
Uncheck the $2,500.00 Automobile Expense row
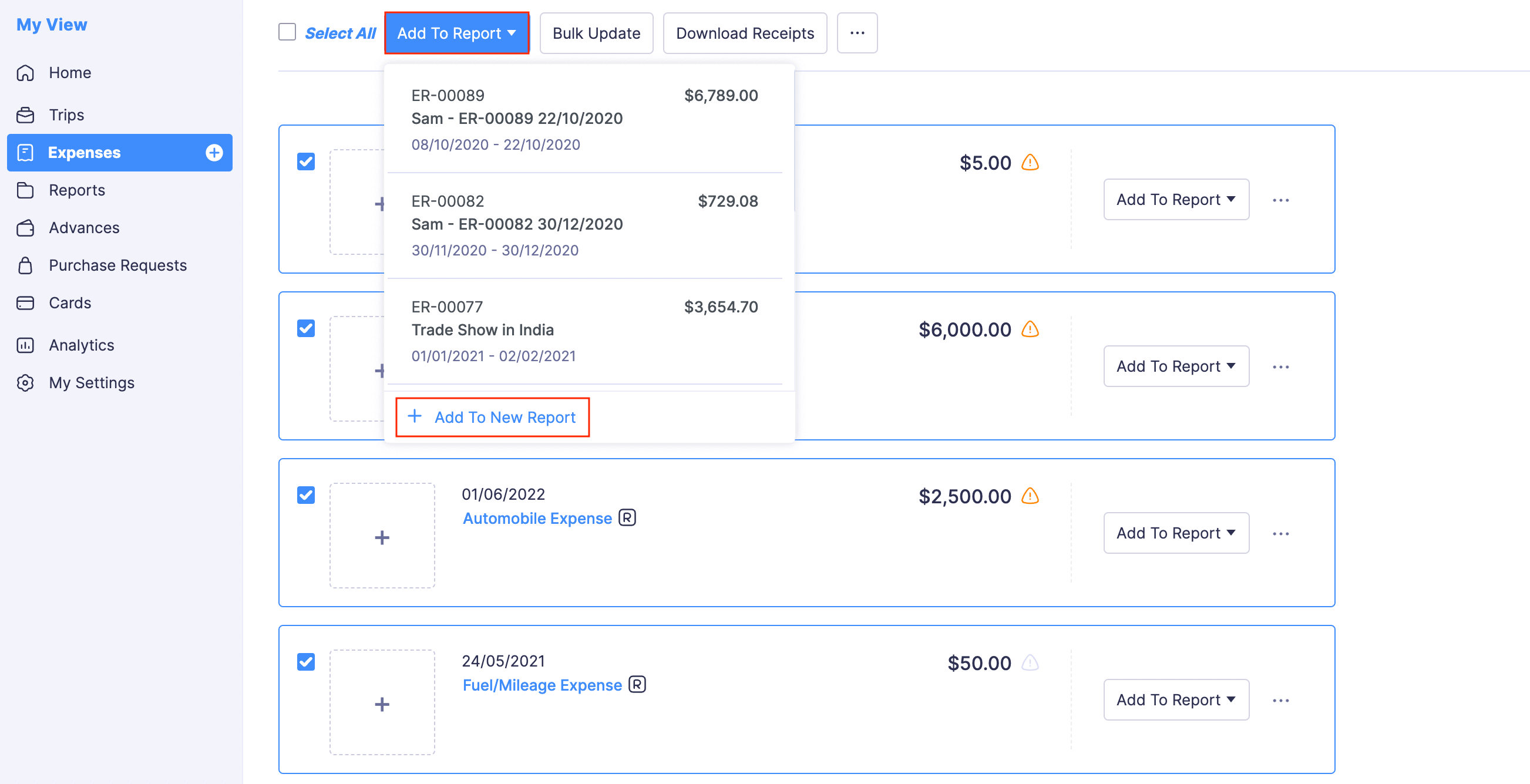pos(306,496)
